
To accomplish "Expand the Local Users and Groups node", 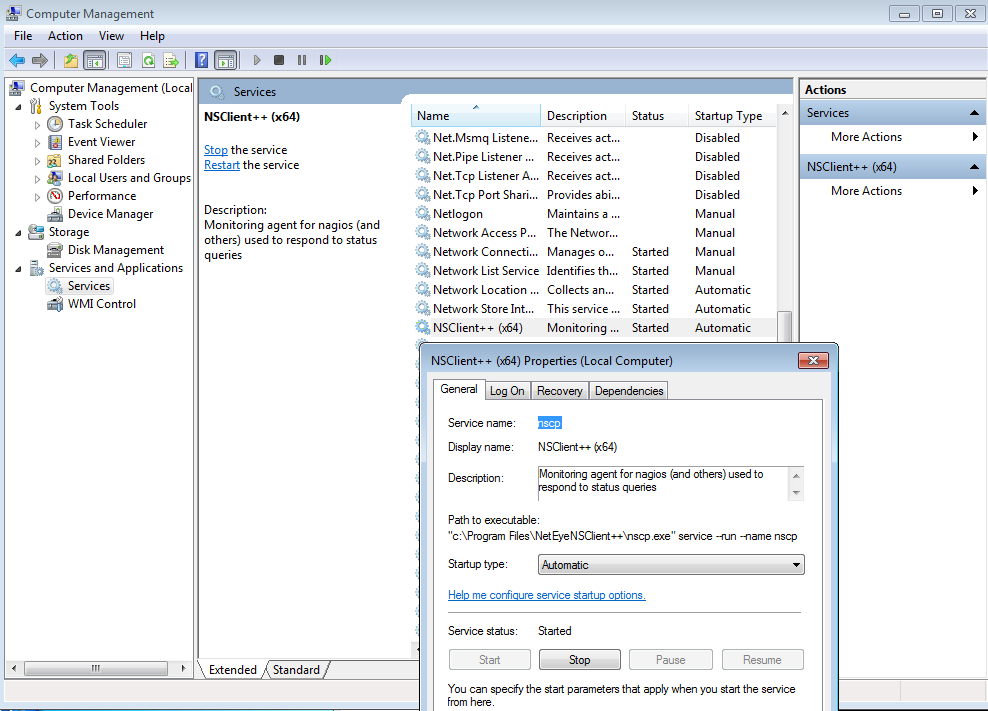I will click(37, 179).
